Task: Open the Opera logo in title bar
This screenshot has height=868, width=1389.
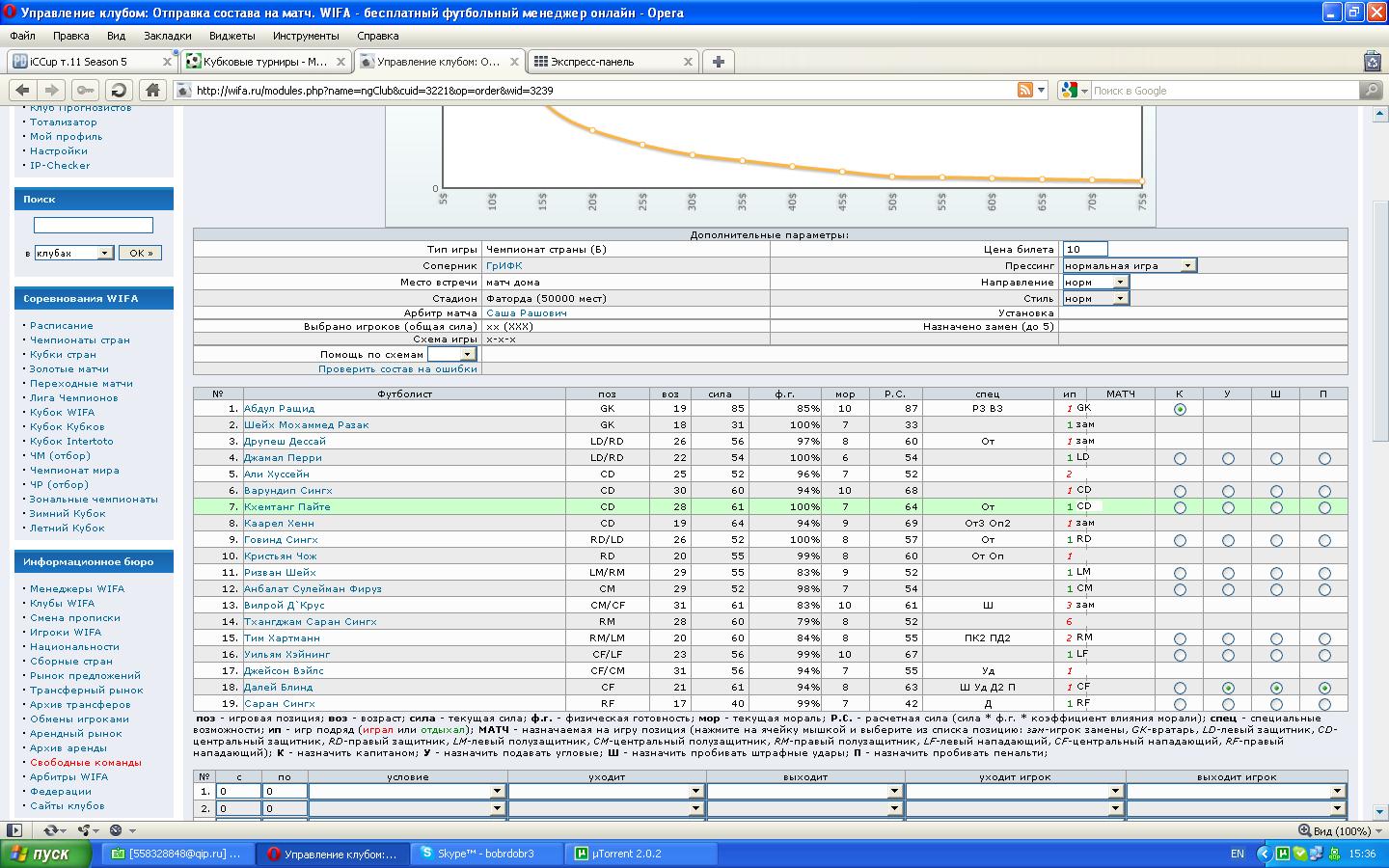Action: (x=11, y=13)
